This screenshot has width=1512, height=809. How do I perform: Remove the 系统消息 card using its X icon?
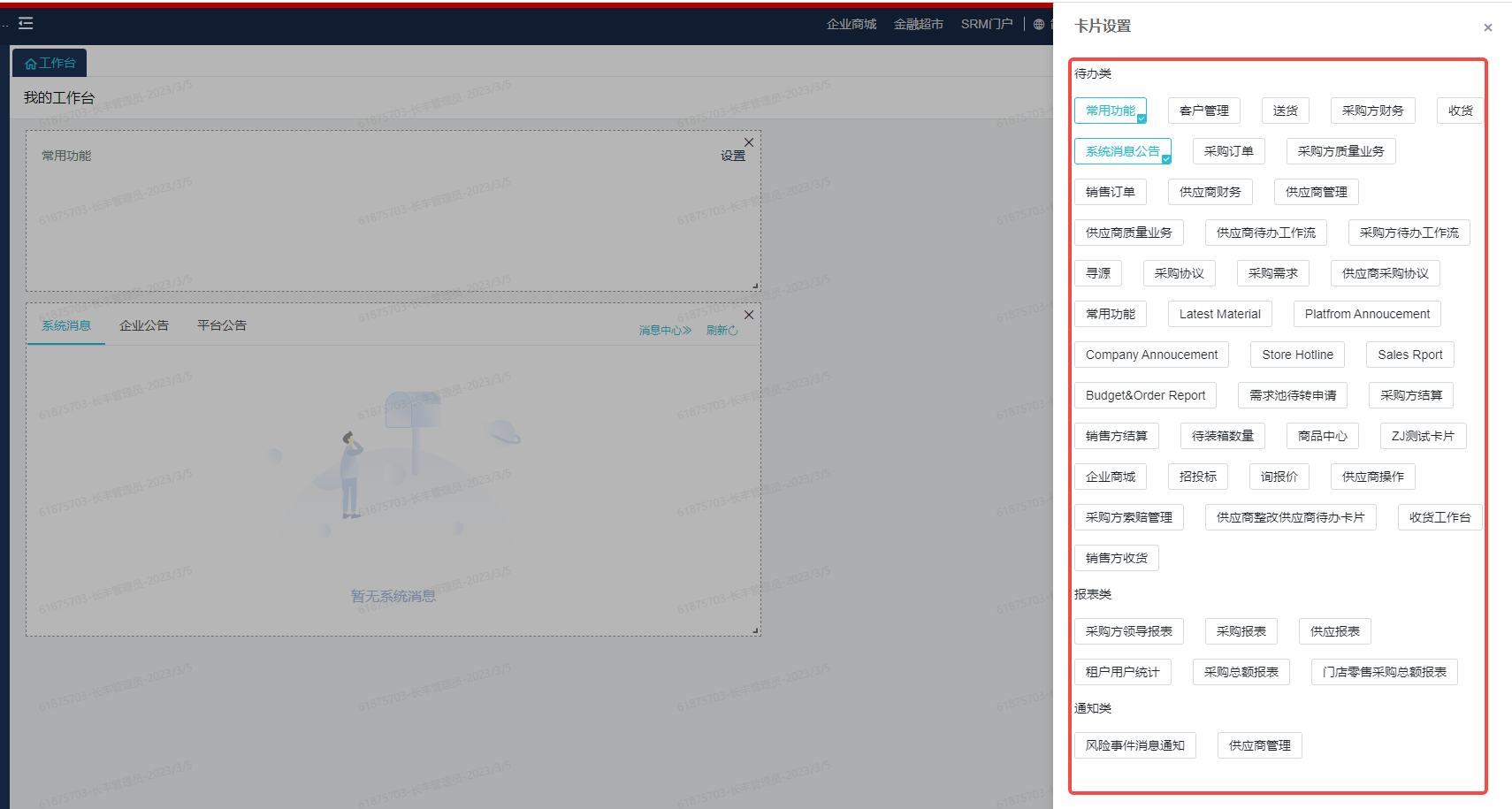click(749, 315)
